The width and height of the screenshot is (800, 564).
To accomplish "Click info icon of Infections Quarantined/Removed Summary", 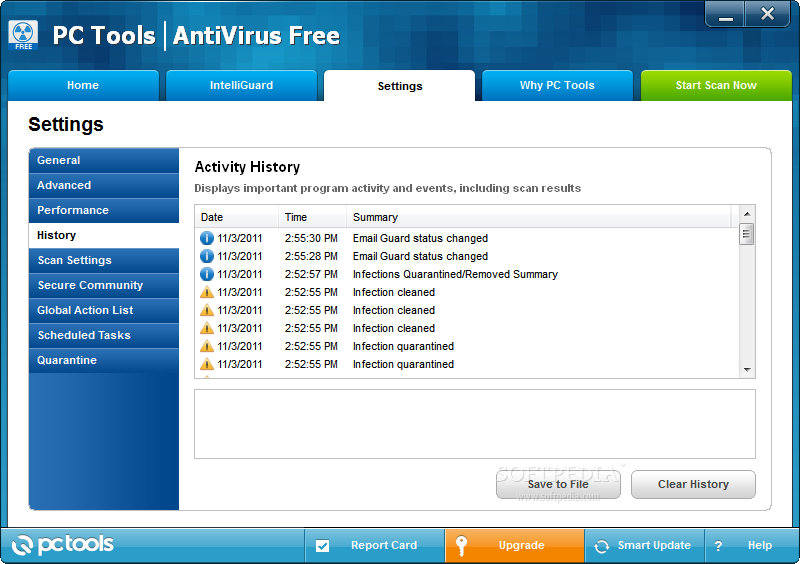I will click(x=207, y=274).
